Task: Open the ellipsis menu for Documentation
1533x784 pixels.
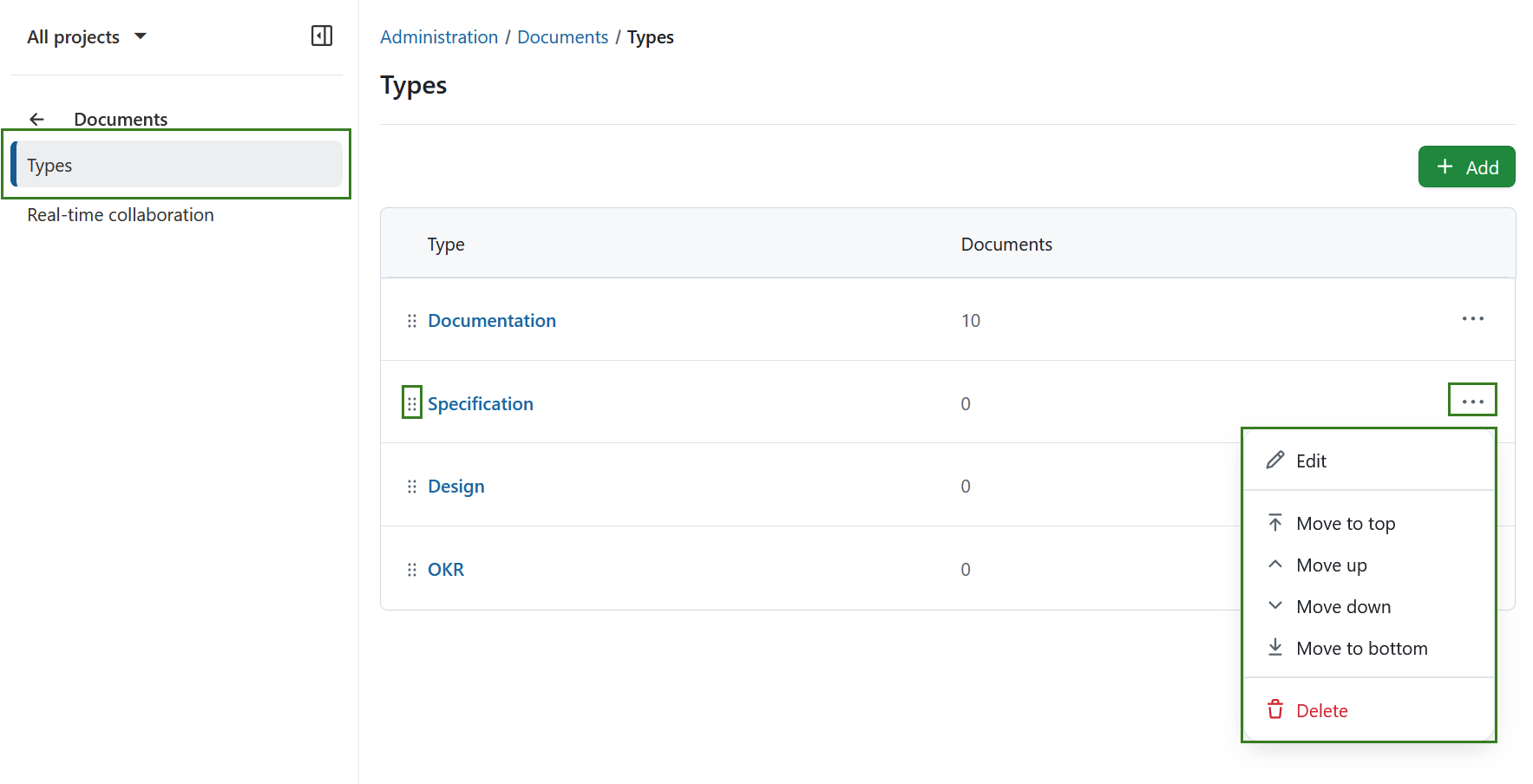Action: pyautogui.click(x=1472, y=318)
